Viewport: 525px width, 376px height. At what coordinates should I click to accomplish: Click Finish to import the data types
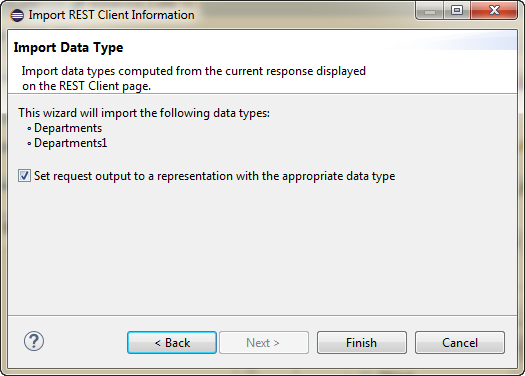[x=362, y=343]
